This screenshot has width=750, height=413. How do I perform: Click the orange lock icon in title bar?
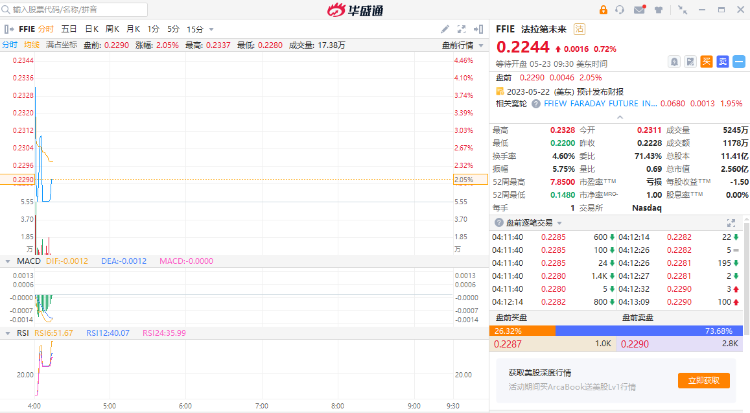coord(602,9)
